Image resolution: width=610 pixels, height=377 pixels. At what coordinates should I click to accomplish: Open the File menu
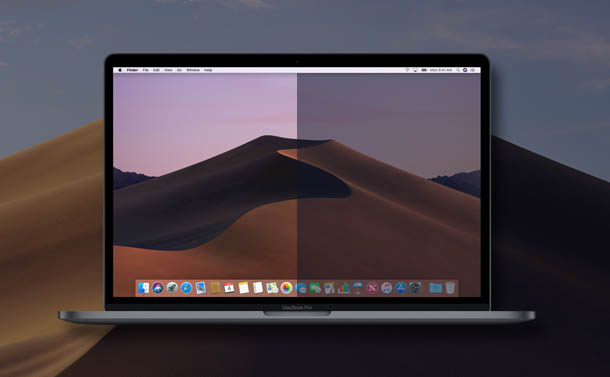point(145,70)
